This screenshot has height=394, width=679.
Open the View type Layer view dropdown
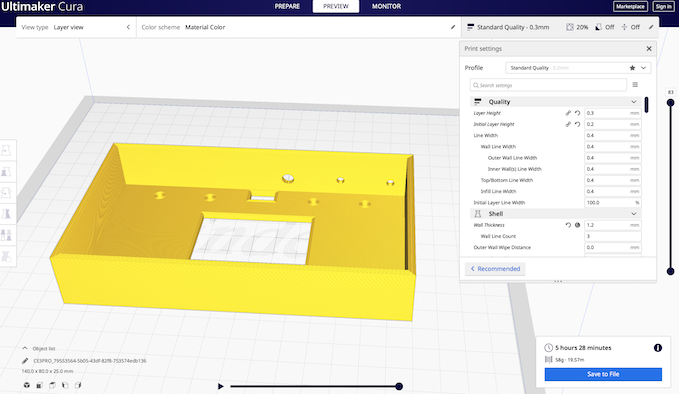pos(76,27)
